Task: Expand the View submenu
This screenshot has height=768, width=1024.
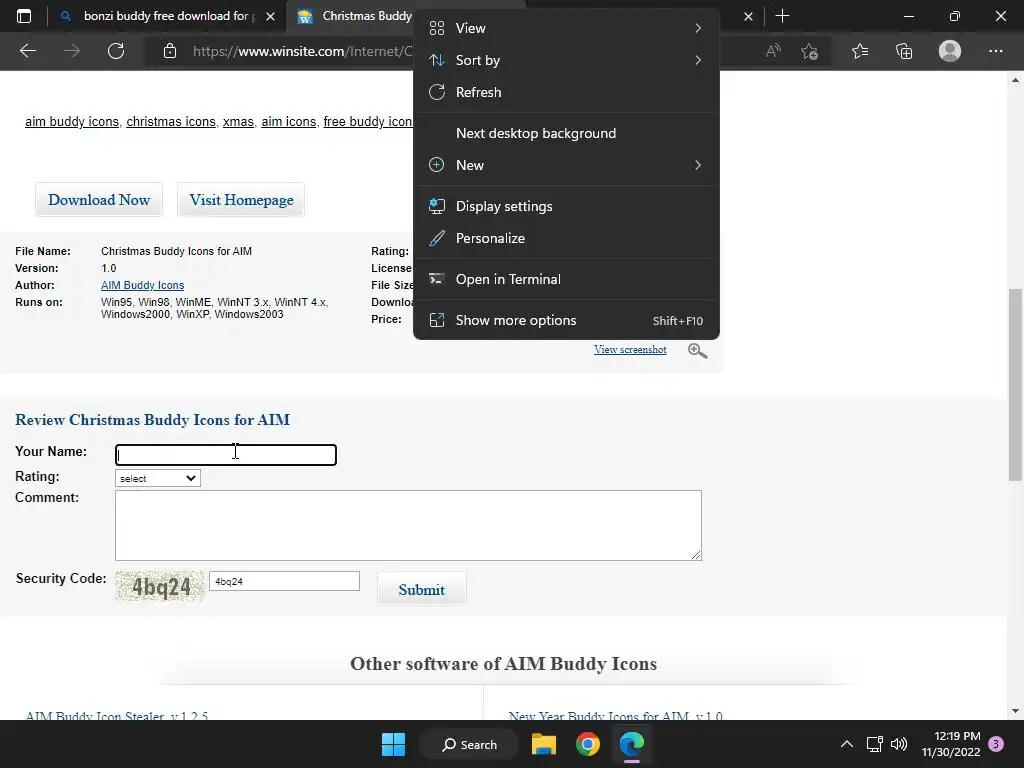Action: pos(566,28)
